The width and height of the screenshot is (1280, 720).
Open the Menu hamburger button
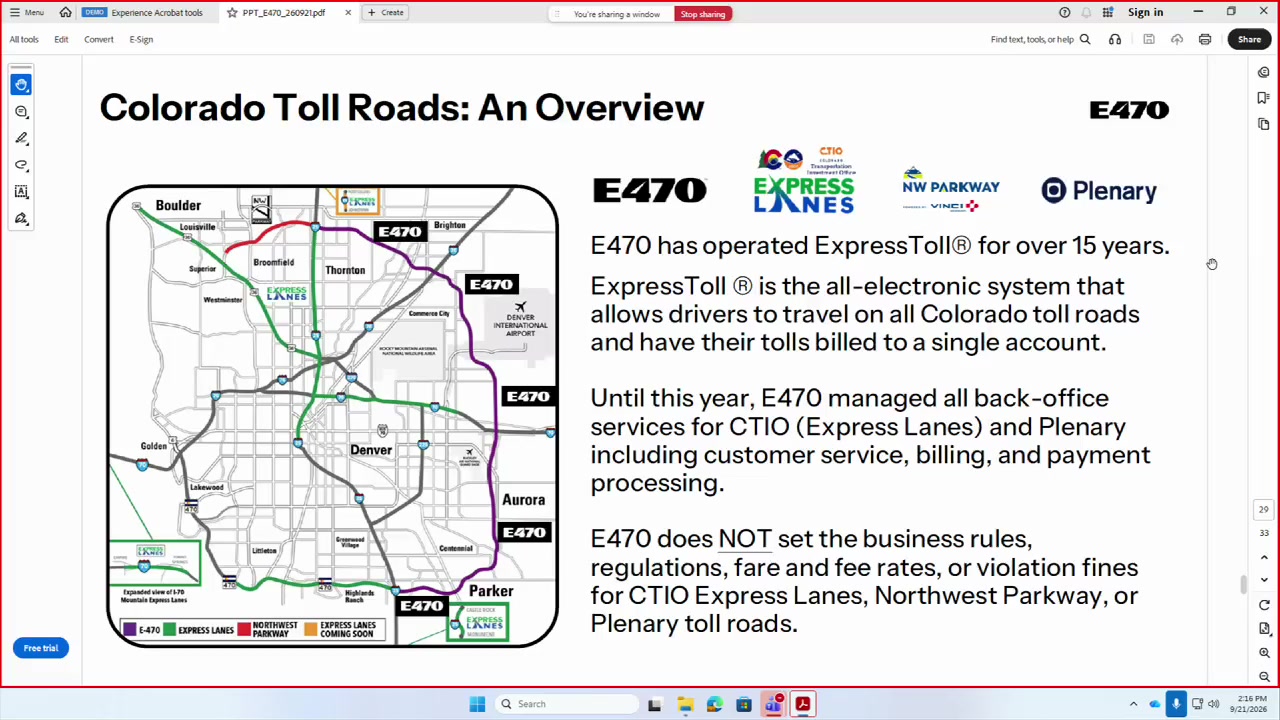[27, 12]
